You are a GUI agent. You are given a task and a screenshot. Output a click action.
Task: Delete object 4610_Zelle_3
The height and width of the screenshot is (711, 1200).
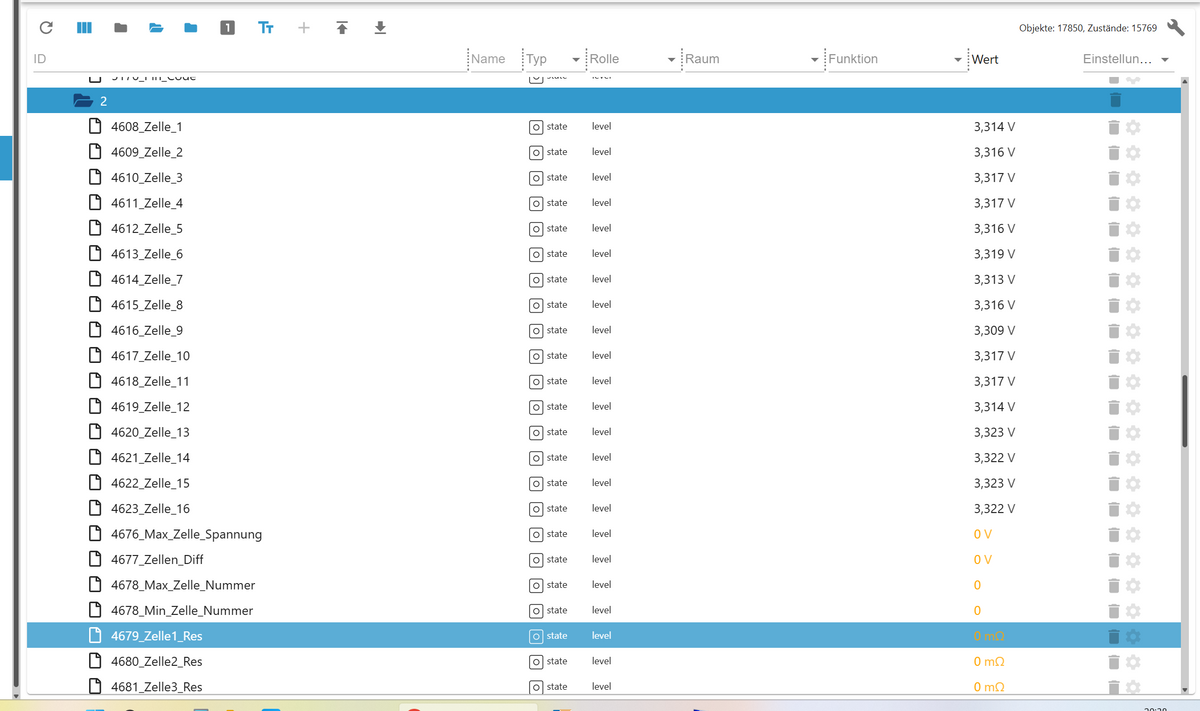[1113, 178]
